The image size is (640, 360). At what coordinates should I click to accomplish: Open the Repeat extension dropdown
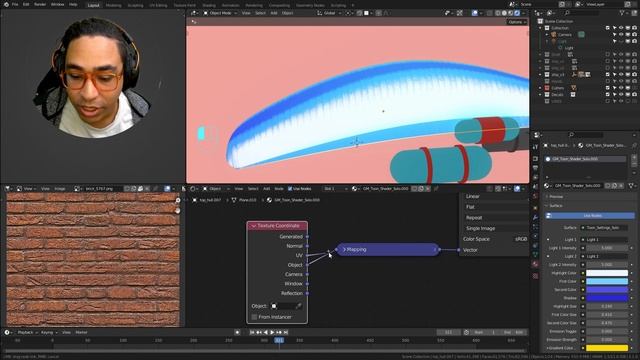coord(496,218)
